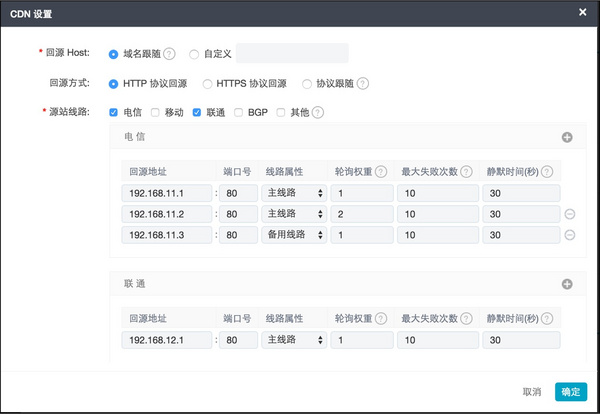The width and height of the screenshot is (600, 414).
Task: Remove the 192.168.11.2 row with minus icon
Action: 570,214
